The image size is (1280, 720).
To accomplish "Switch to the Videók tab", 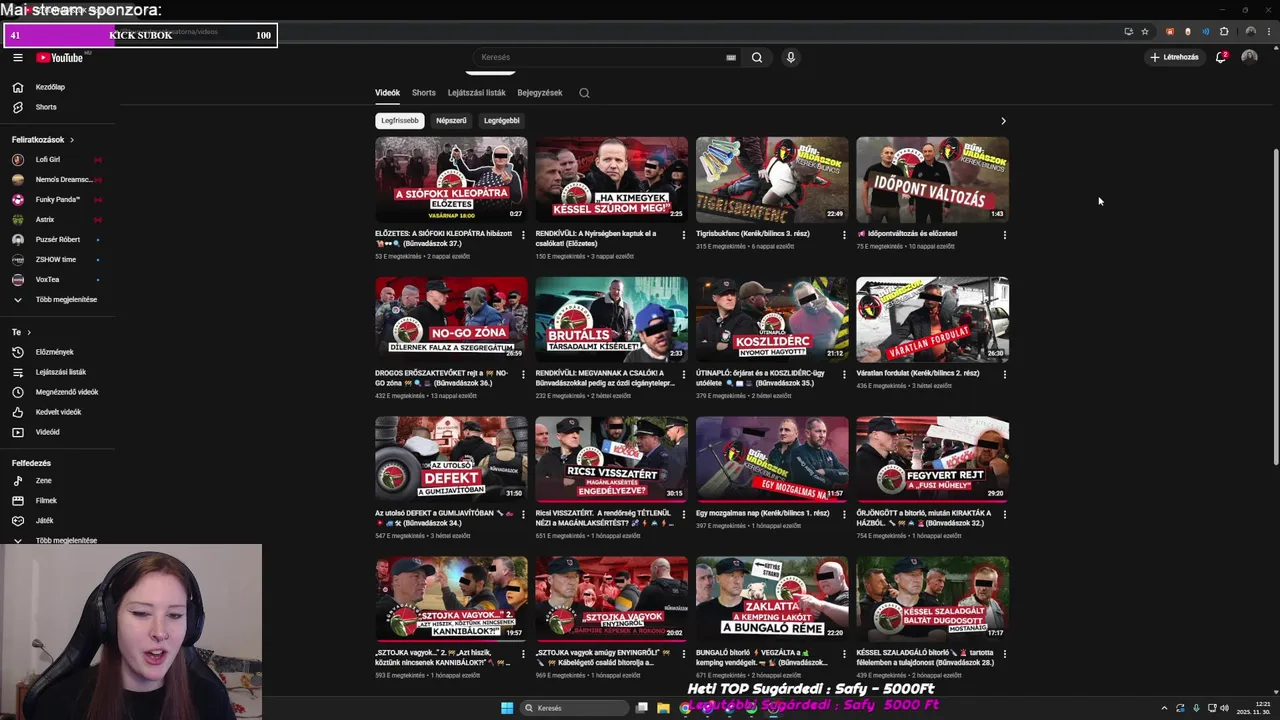I will click(387, 93).
